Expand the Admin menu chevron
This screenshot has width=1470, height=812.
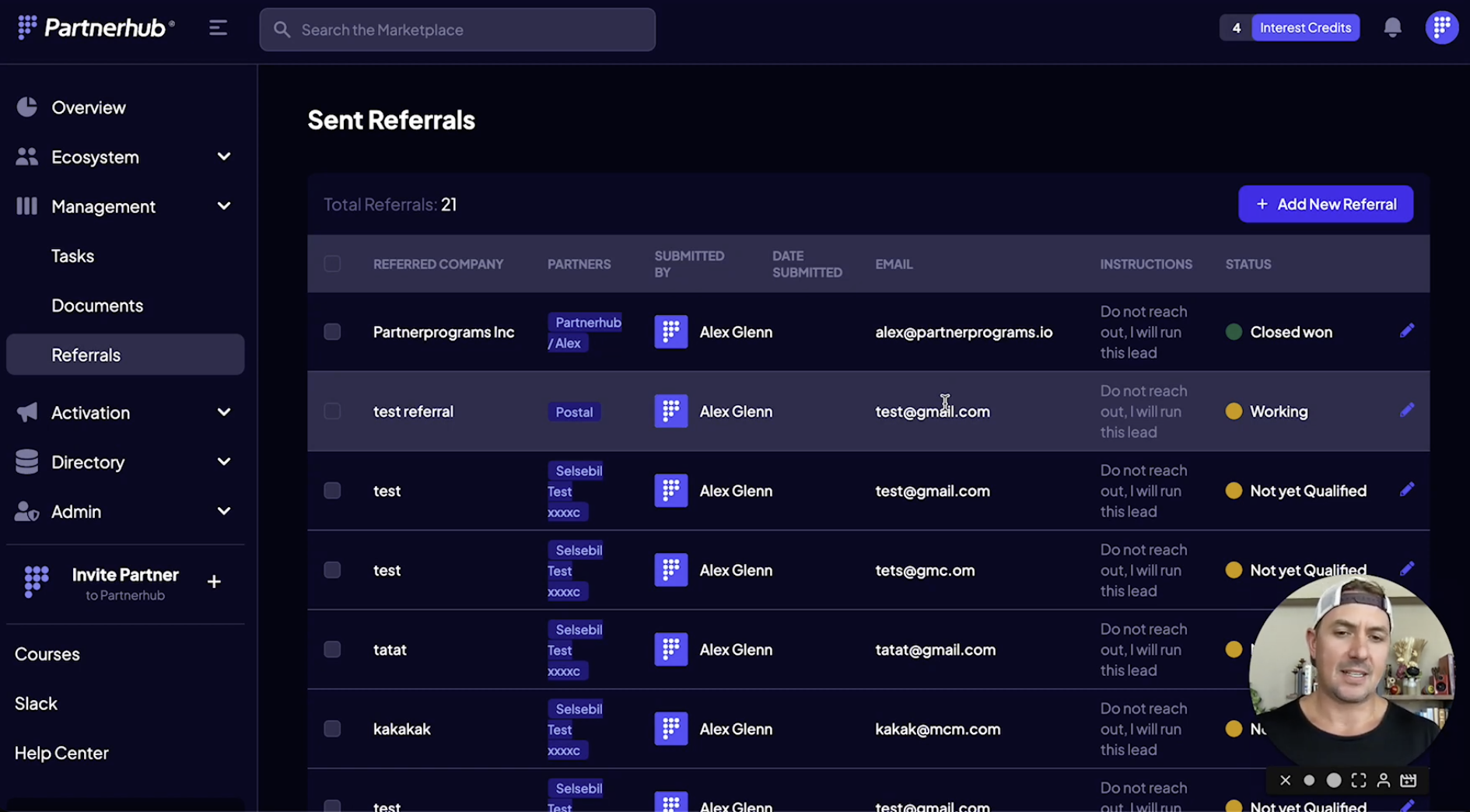pos(224,511)
